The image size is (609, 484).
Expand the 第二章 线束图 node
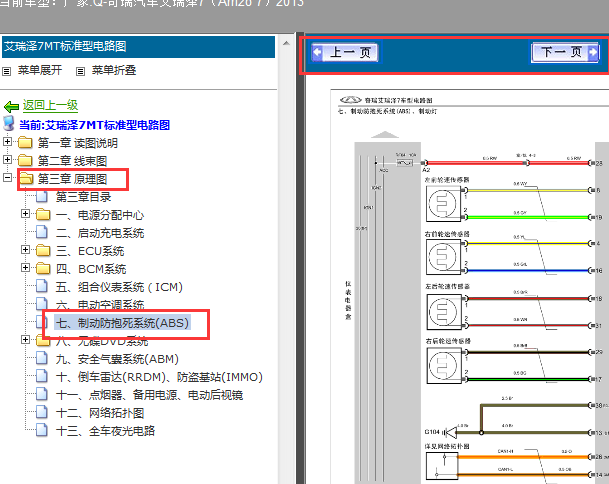tap(7, 159)
